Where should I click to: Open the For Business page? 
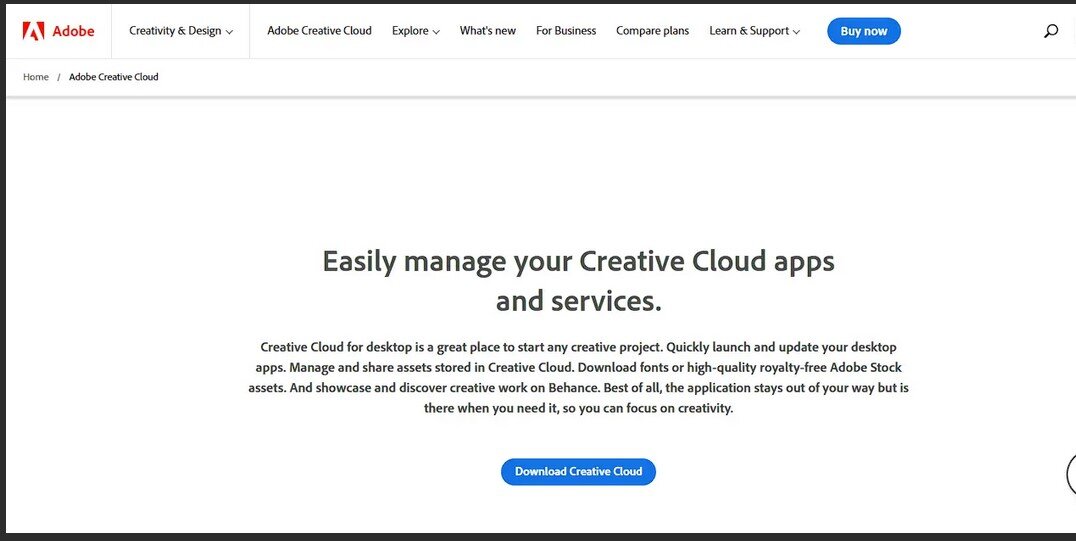pos(566,31)
